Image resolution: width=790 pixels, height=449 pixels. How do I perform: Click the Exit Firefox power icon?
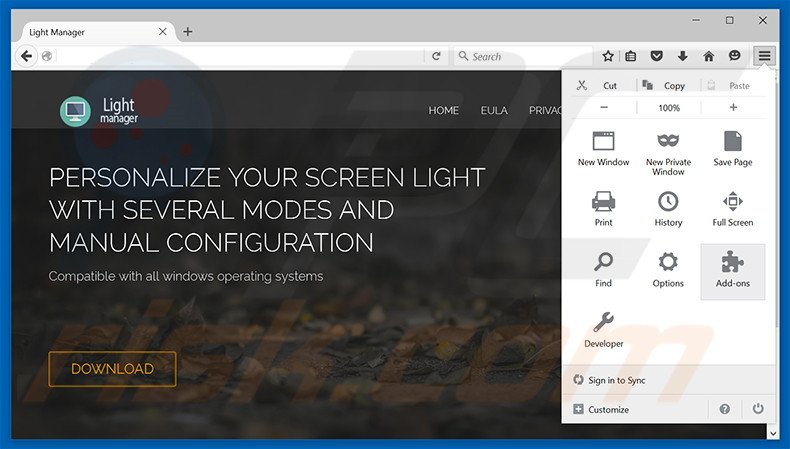(x=758, y=409)
